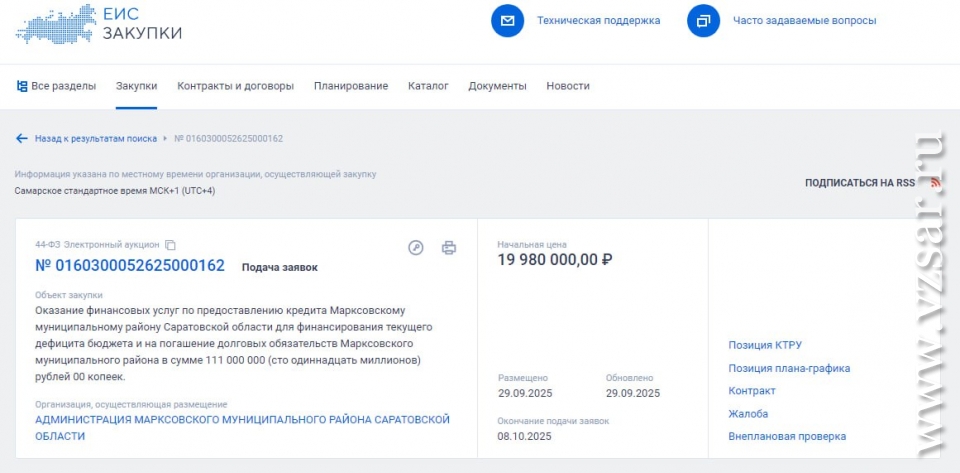
Task: Open the Новости section
Action: pyautogui.click(x=567, y=86)
